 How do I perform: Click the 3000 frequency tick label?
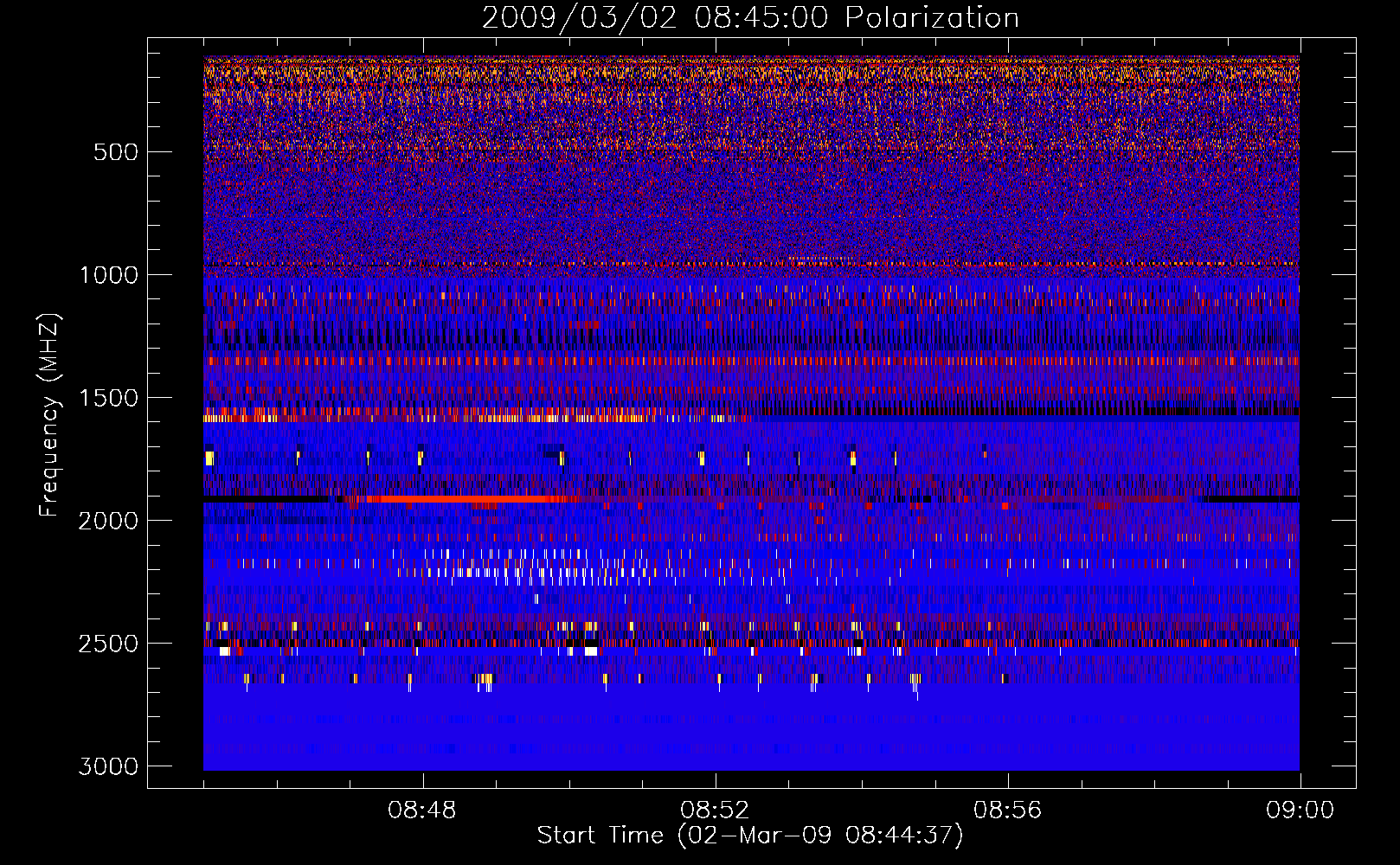pos(108,766)
